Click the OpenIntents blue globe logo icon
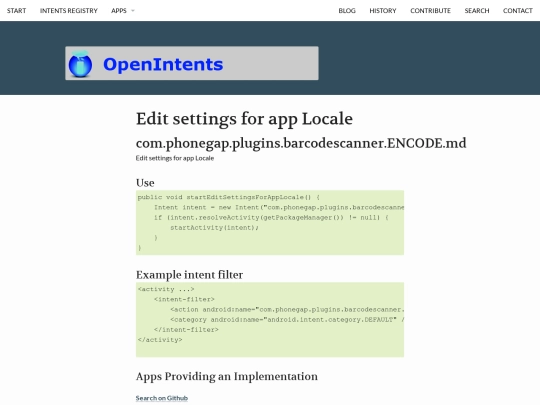Screen dimensions: 540x405 click(x=80, y=64)
